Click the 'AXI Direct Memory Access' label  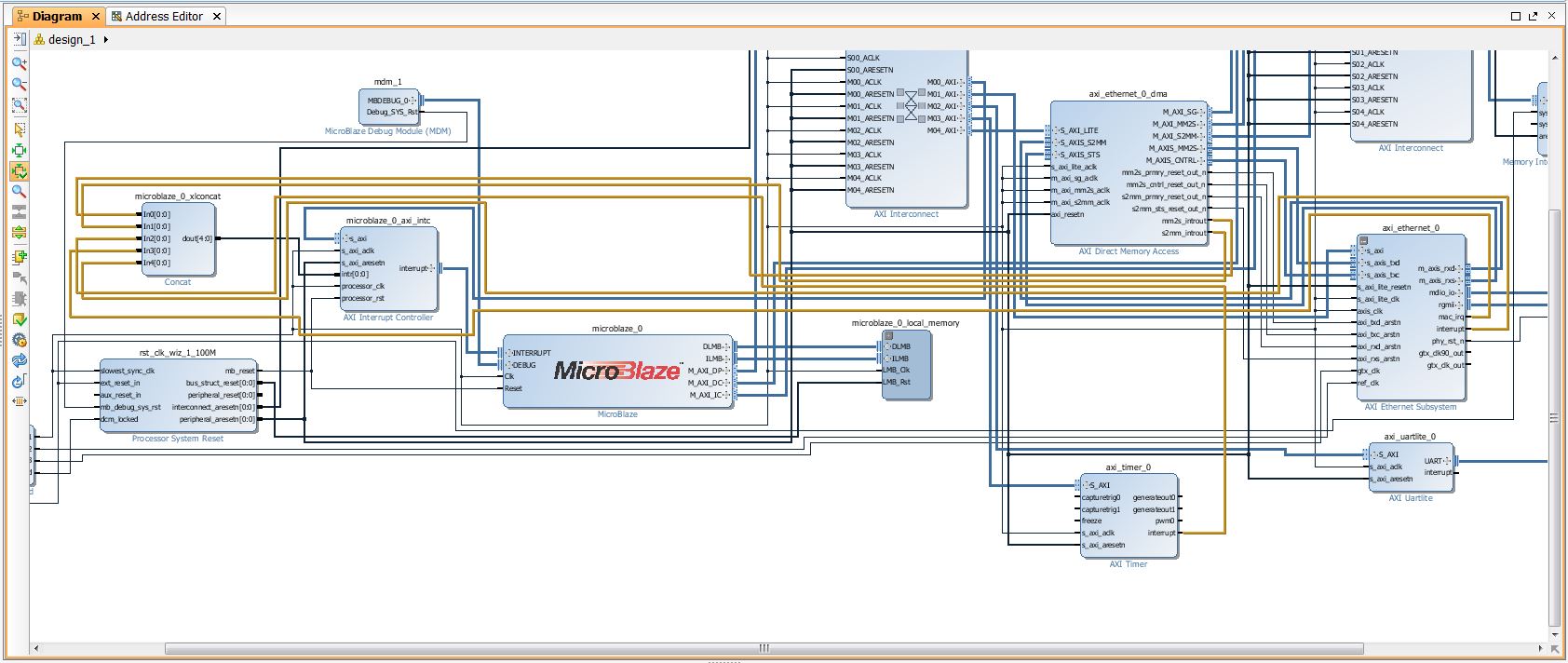click(x=1129, y=251)
